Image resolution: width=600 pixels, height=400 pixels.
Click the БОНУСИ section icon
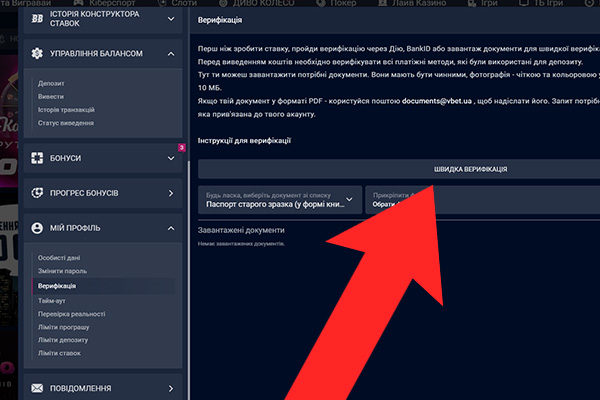(37, 158)
